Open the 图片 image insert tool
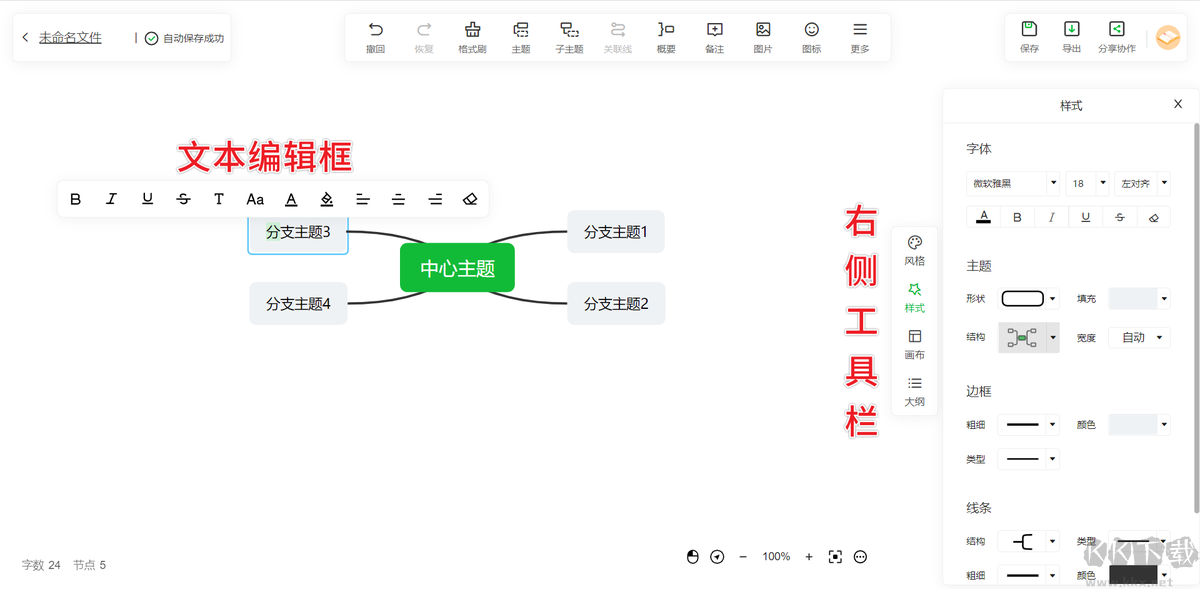This screenshot has height=589, width=1200. click(x=763, y=37)
